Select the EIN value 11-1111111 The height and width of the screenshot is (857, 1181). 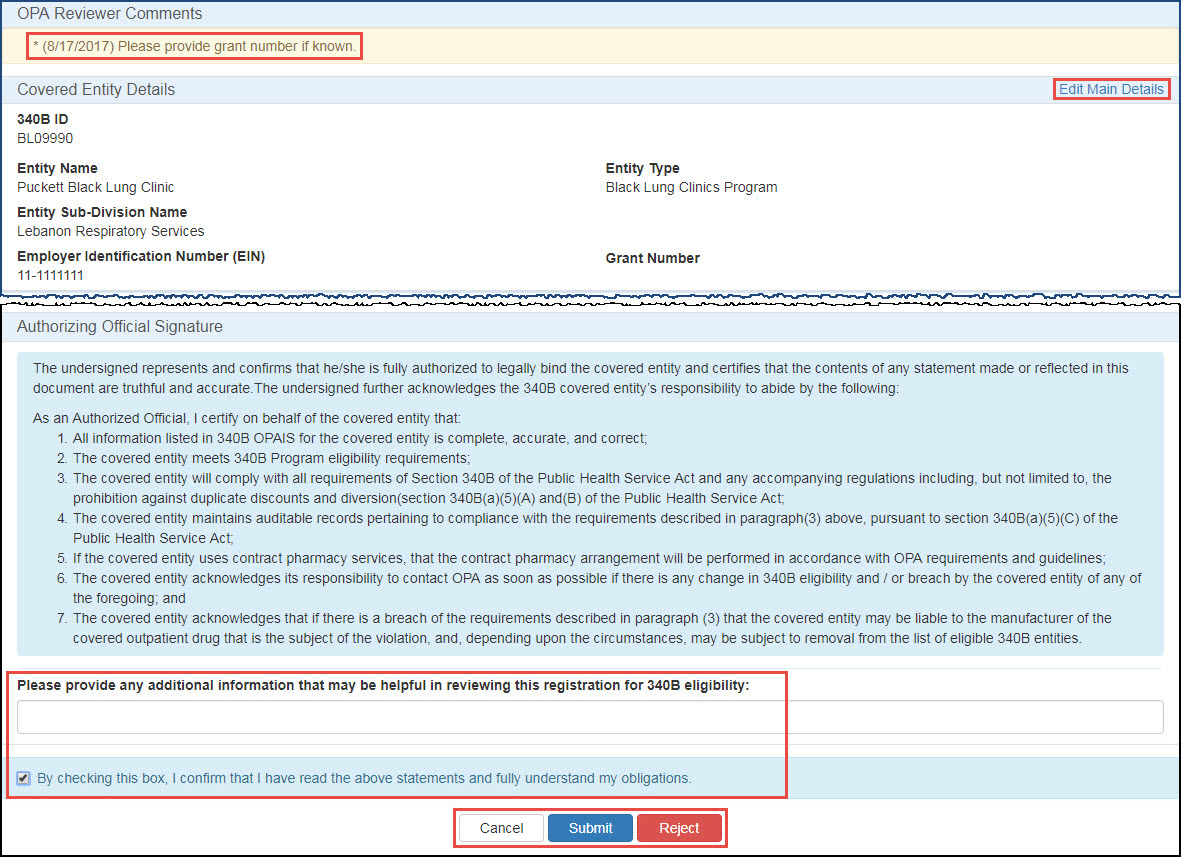coord(50,275)
